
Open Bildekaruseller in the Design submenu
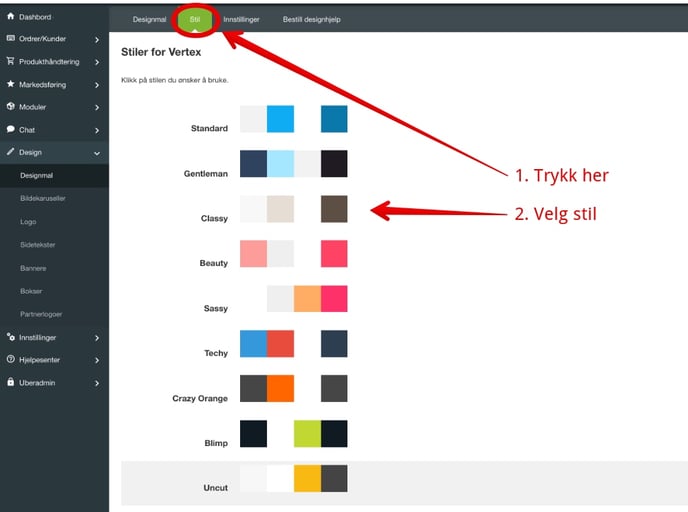[x=43, y=198]
